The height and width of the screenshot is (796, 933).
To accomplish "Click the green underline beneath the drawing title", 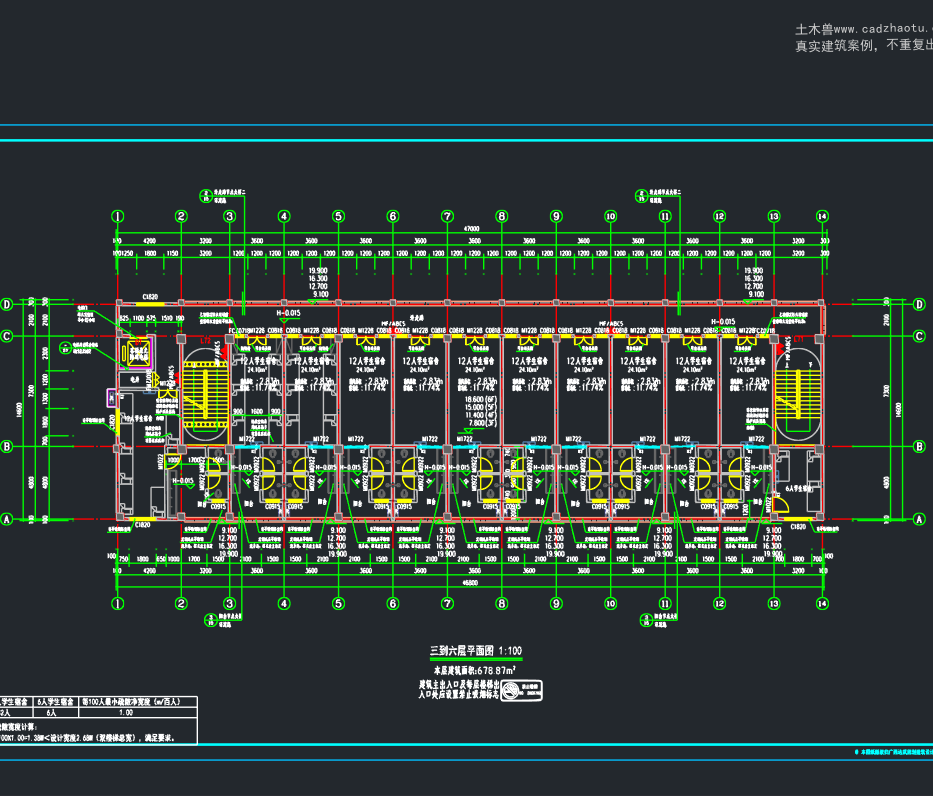I will tap(475, 659).
